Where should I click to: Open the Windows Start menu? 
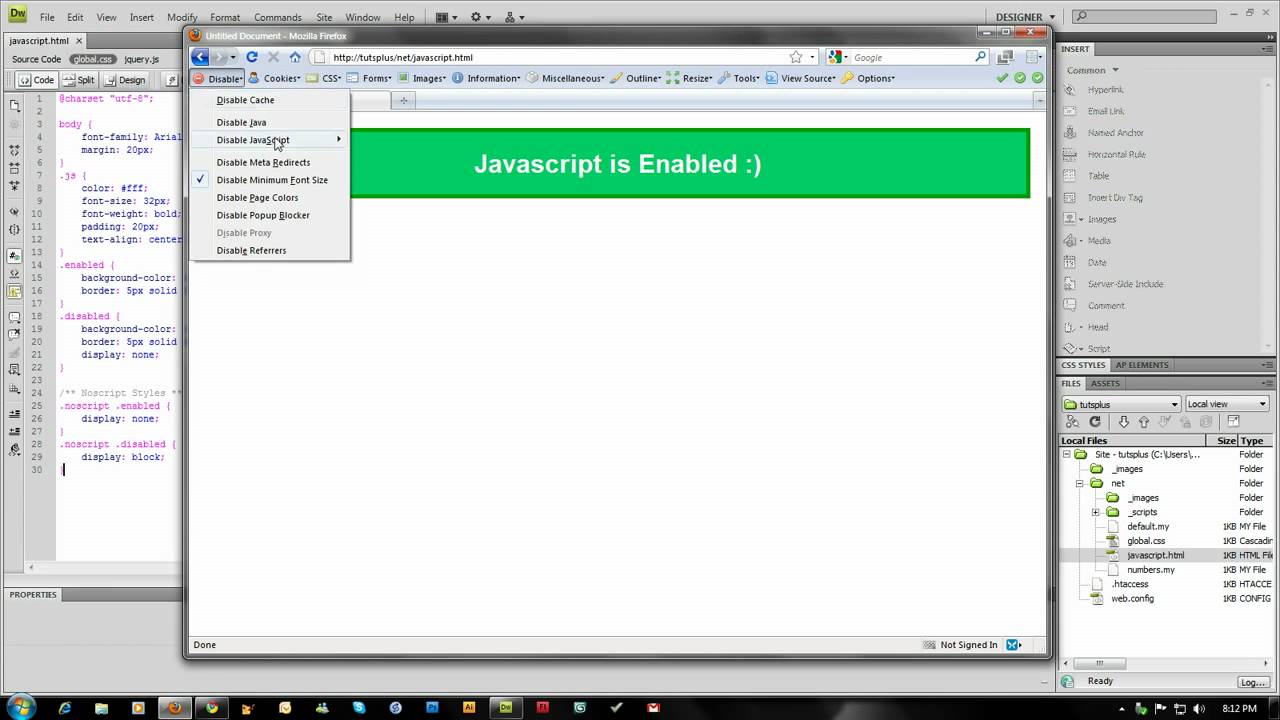point(21,707)
